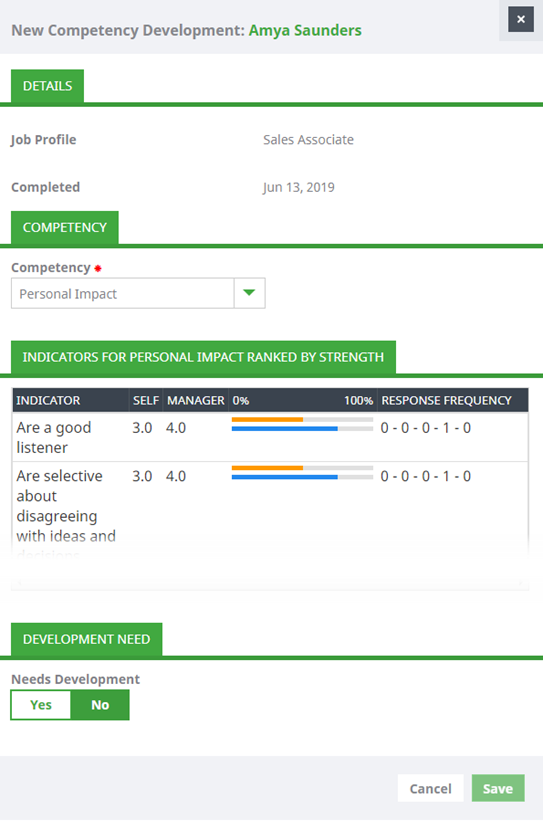543x830 pixels.
Task: Click response frequency of selective disagreeing row
Action: click(x=426, y=476)
